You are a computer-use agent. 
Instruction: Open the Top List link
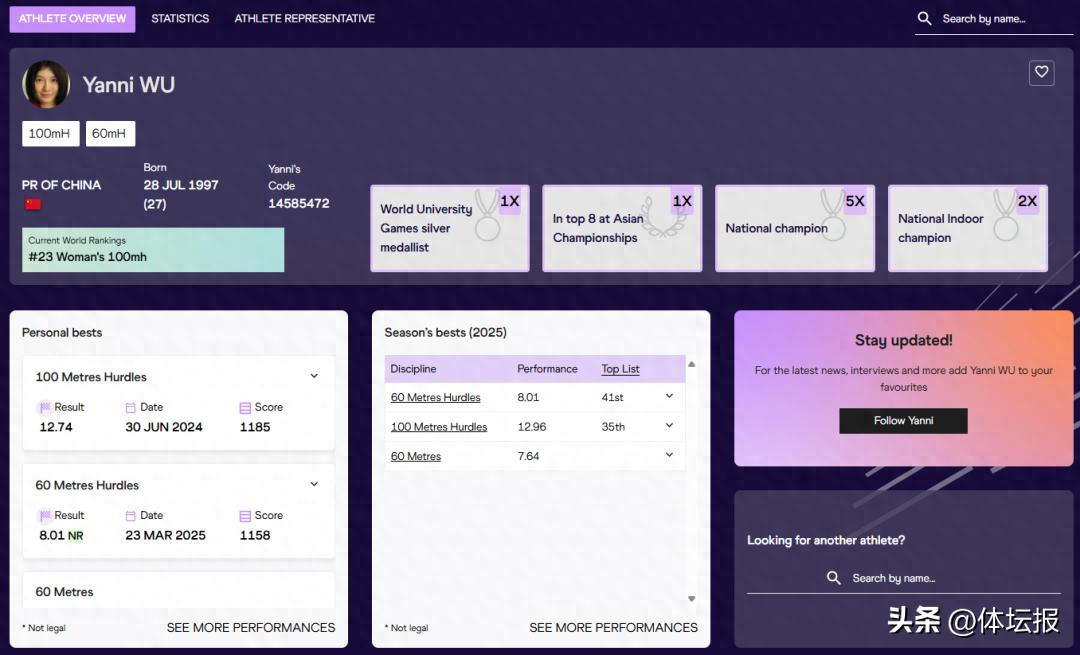(x=620, y=369)
